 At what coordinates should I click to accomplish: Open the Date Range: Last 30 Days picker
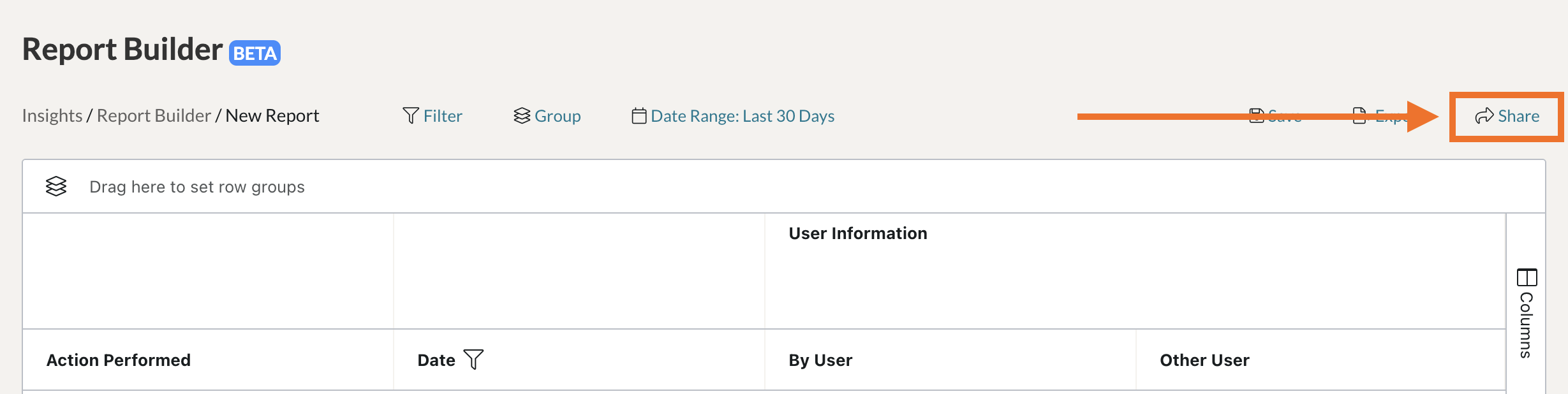(x=743, y=116)
